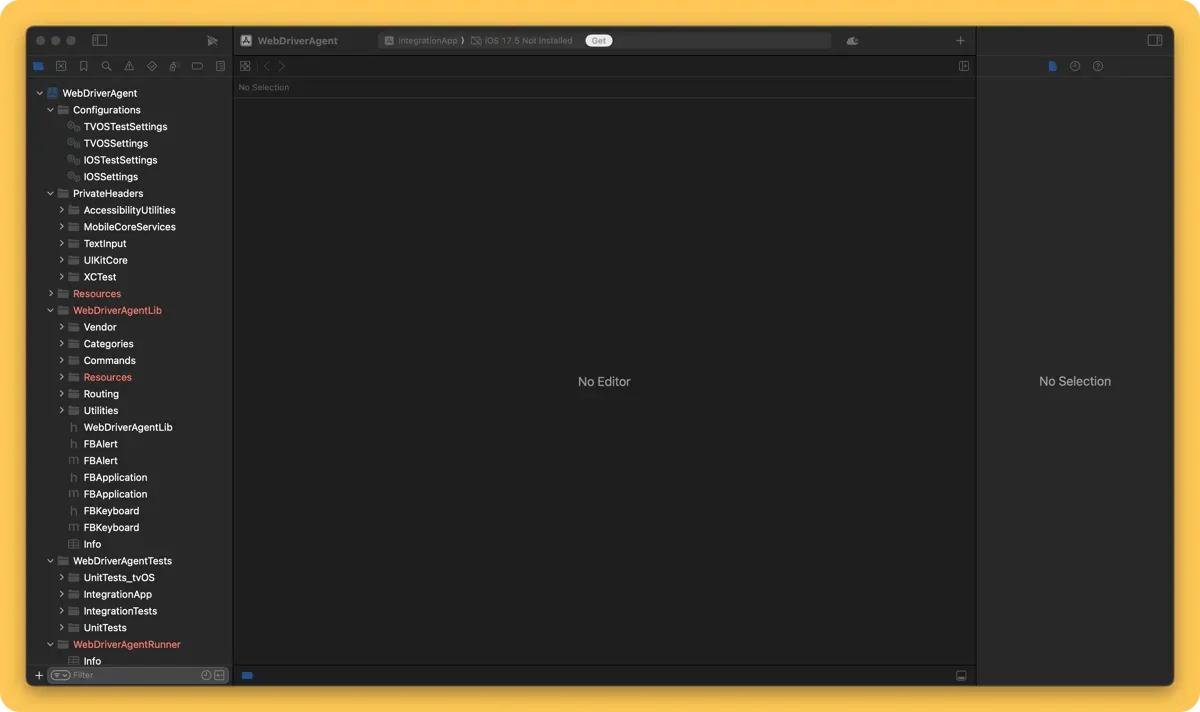
Task: Open the Breakpoint navigator
Action: click(x=197, y=67)
